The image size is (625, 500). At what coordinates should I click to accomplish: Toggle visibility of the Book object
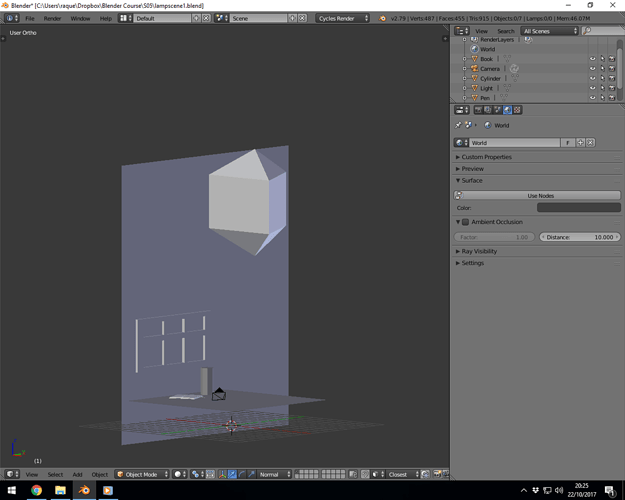(593, 59)
